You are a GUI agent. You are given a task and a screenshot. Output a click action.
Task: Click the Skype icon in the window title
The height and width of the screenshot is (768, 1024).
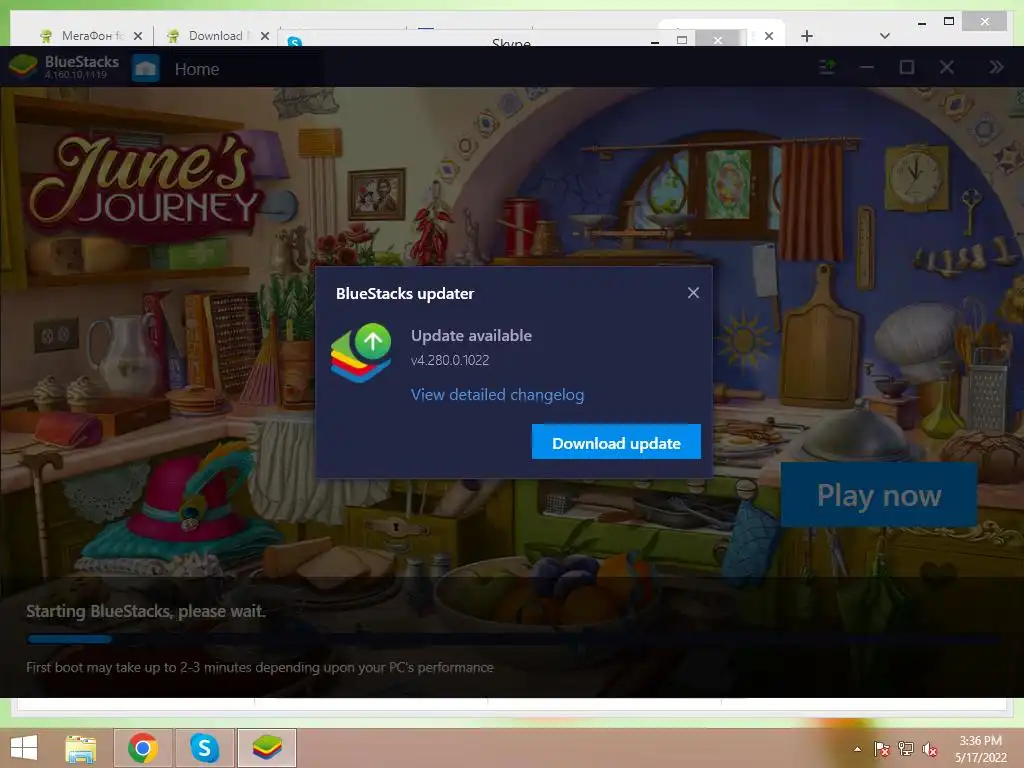(x=295, y=42)
